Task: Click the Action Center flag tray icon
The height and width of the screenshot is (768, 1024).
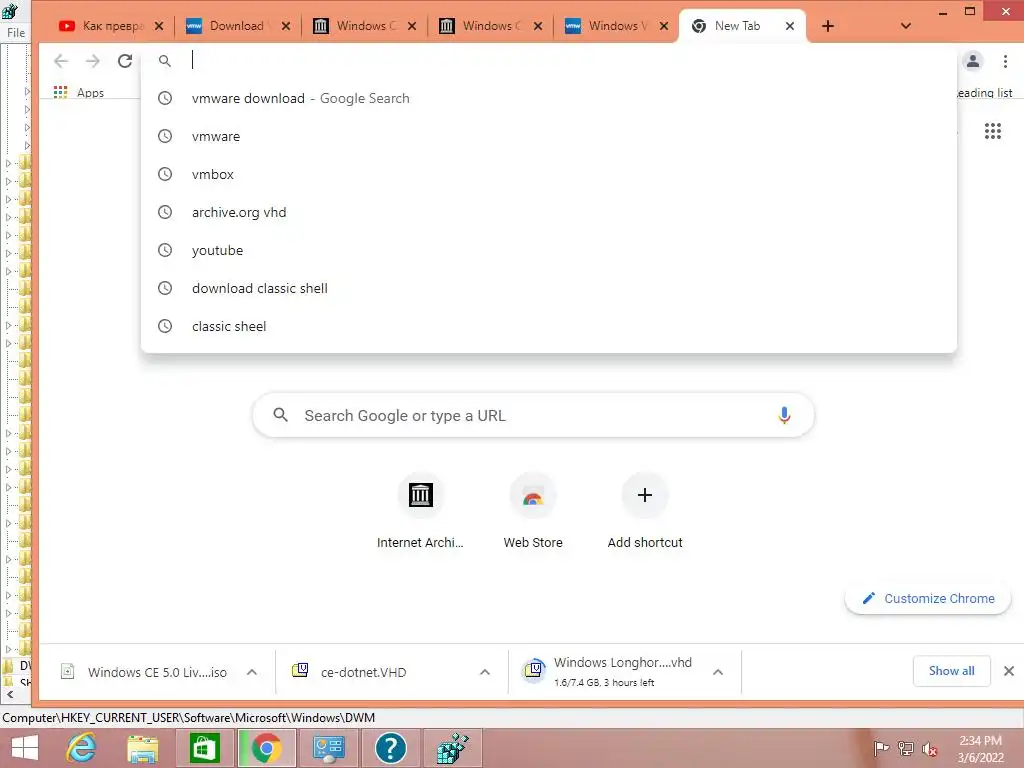Action: (x=881, y=748)
